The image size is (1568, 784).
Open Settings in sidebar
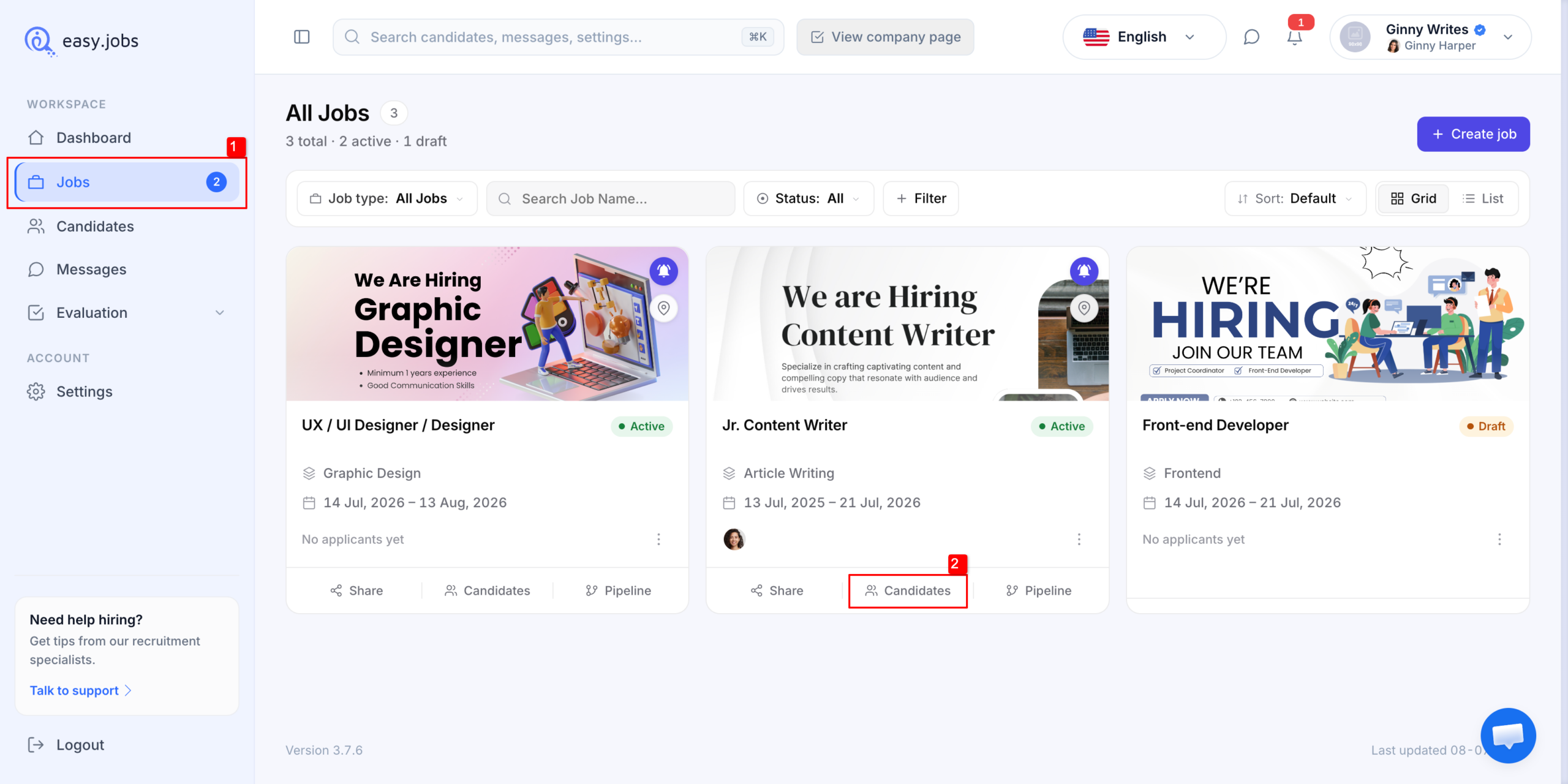click(127, 392)
